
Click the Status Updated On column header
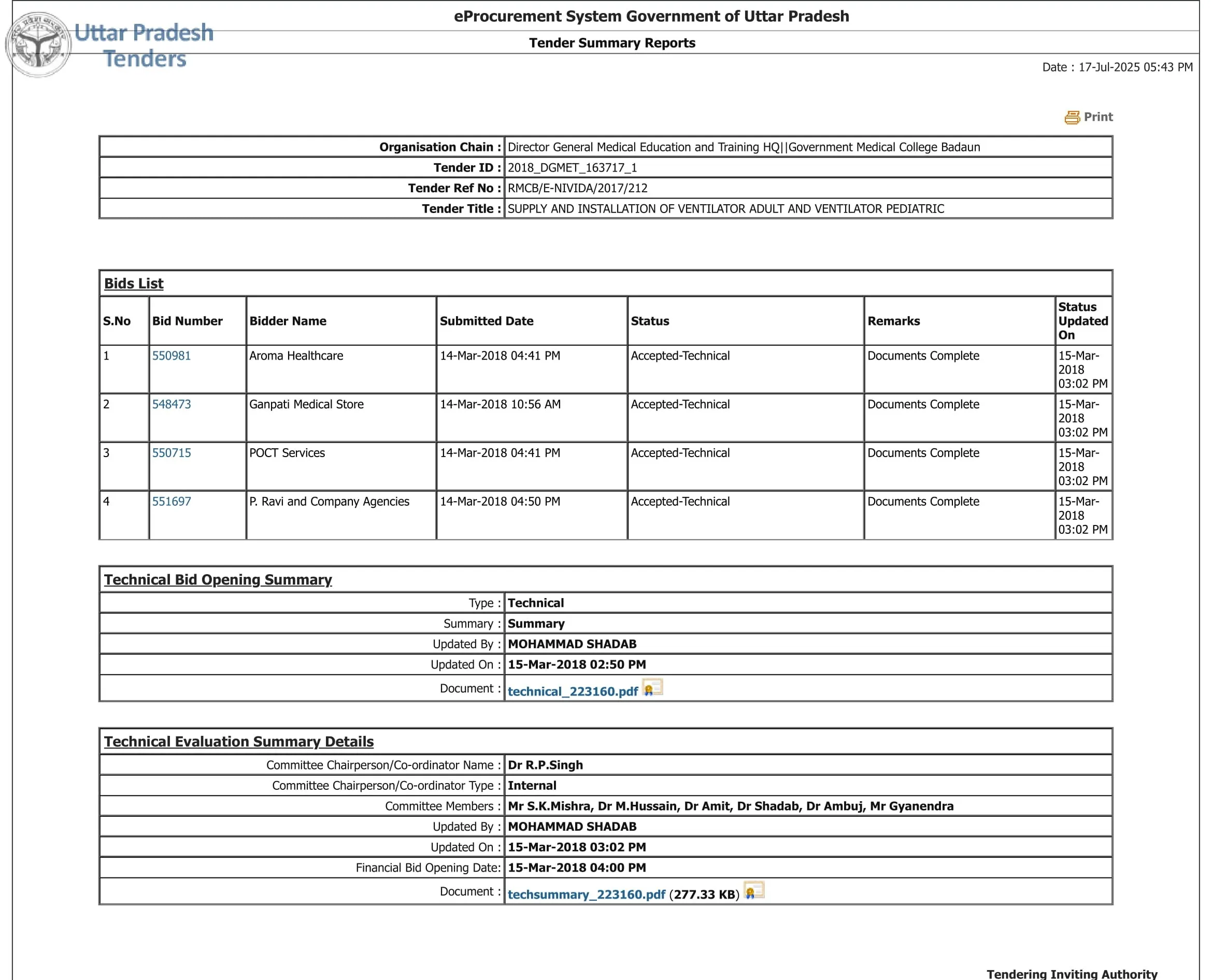point(1083,321)
